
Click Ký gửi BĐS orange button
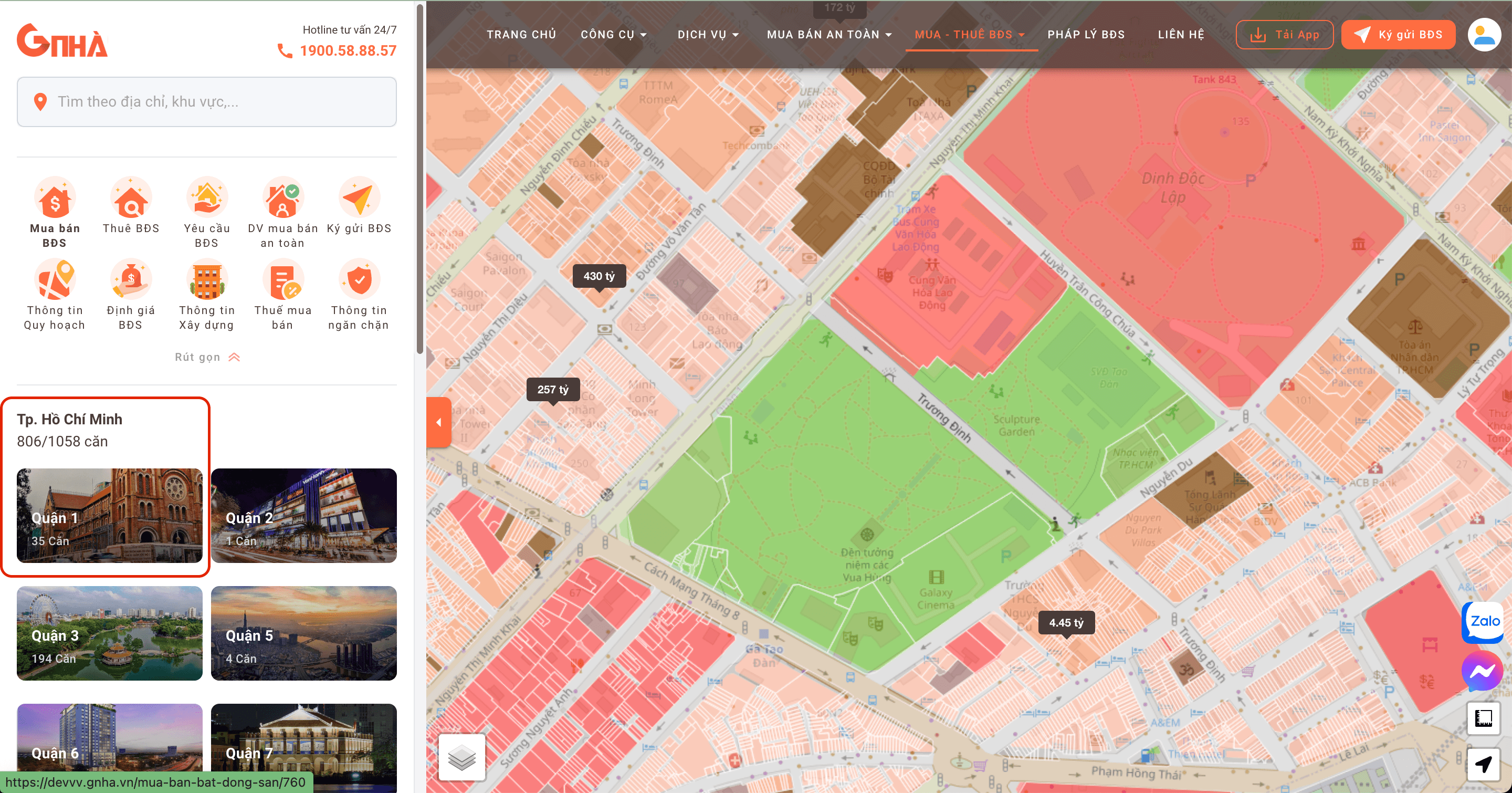(x=1398, y=35)
